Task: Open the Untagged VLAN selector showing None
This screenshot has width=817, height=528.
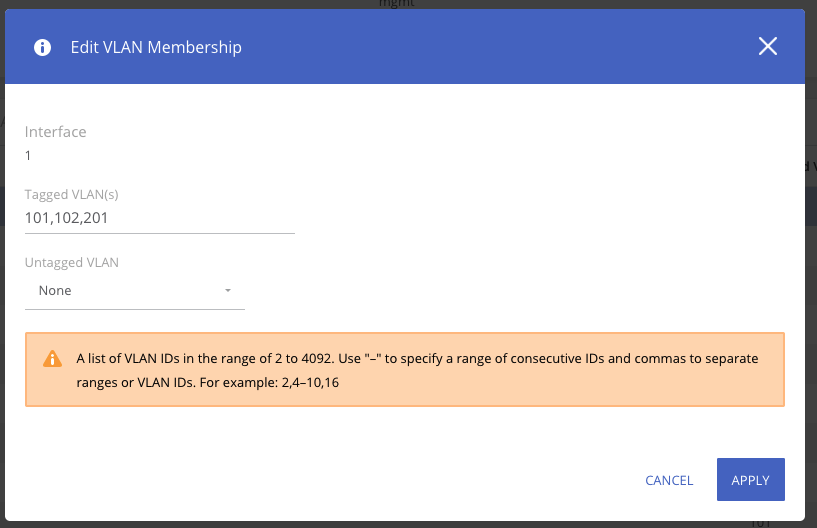Action: 134,291
